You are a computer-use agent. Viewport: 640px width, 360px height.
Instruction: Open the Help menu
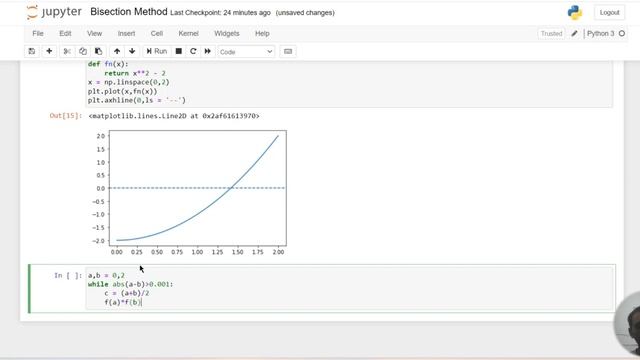262,33
